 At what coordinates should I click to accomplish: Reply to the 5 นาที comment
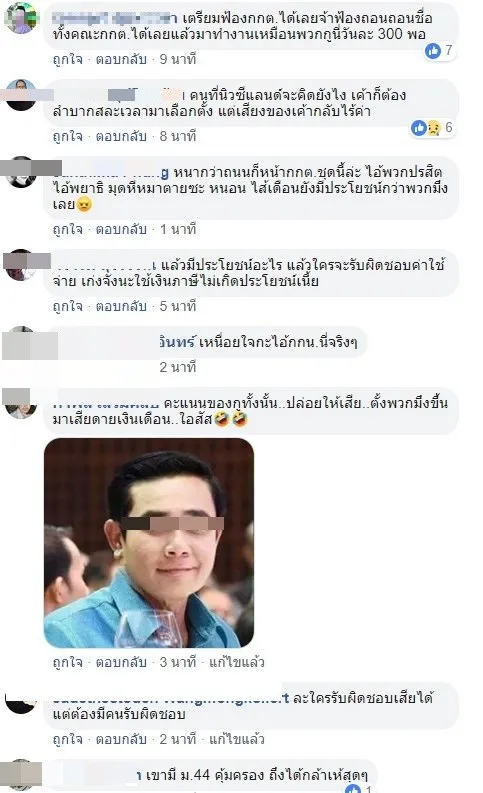[x=121, y=306]
